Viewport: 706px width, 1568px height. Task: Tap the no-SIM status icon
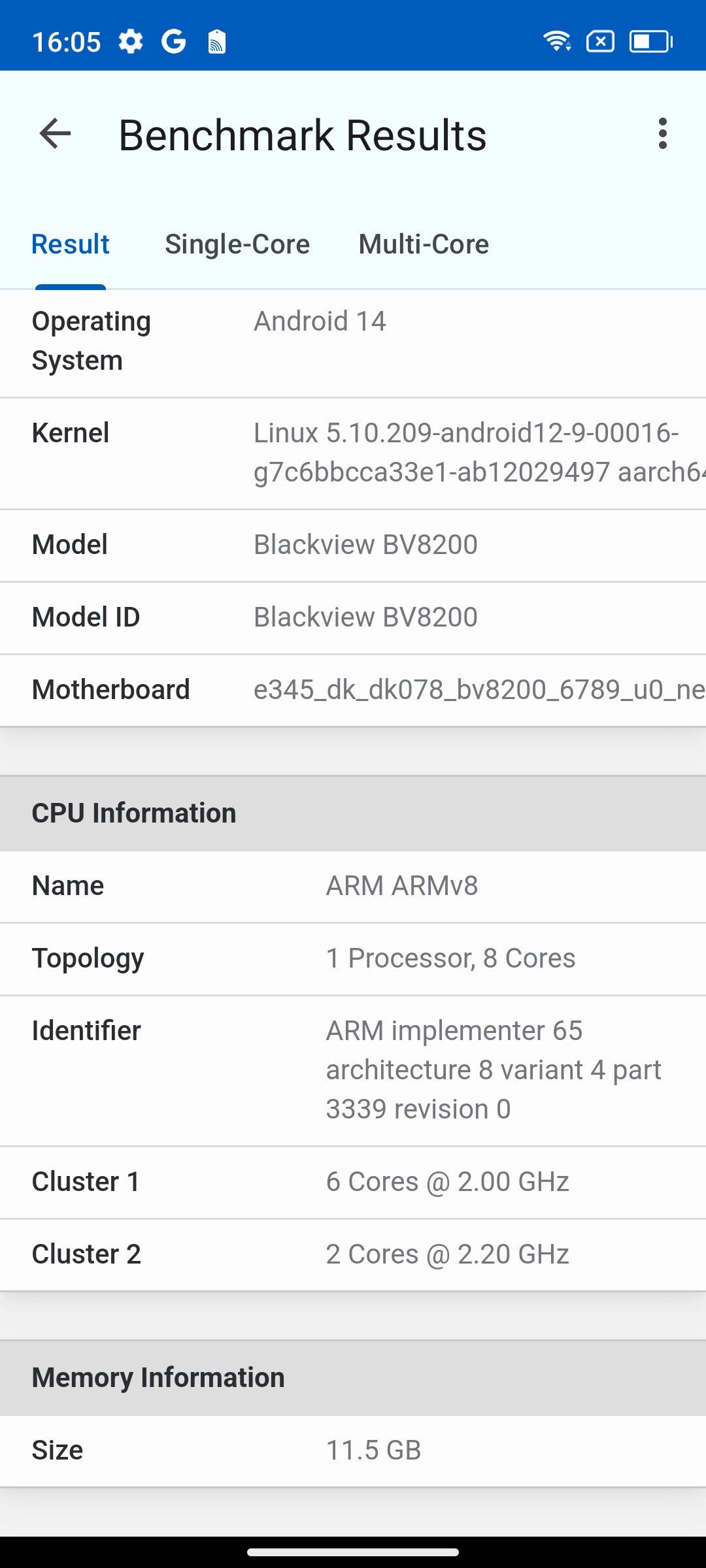(600, 42)
